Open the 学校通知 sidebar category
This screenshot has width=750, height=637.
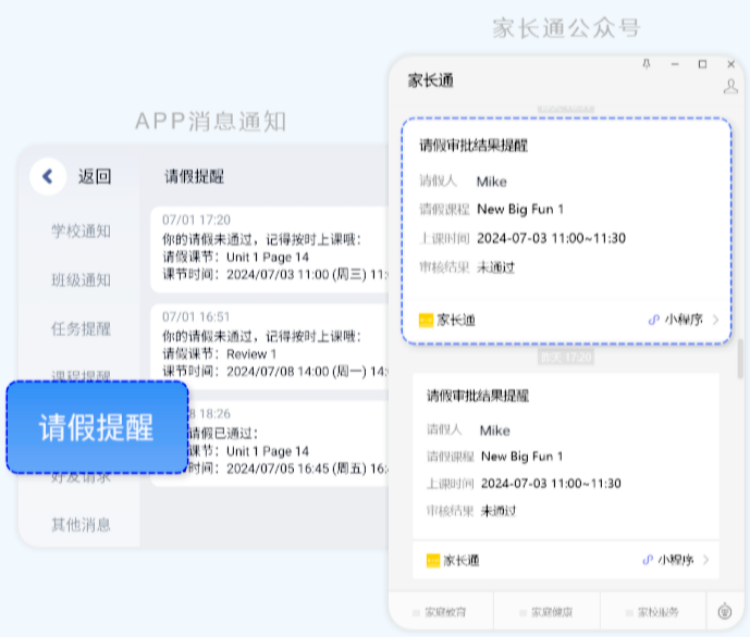[x=81, y=231]
